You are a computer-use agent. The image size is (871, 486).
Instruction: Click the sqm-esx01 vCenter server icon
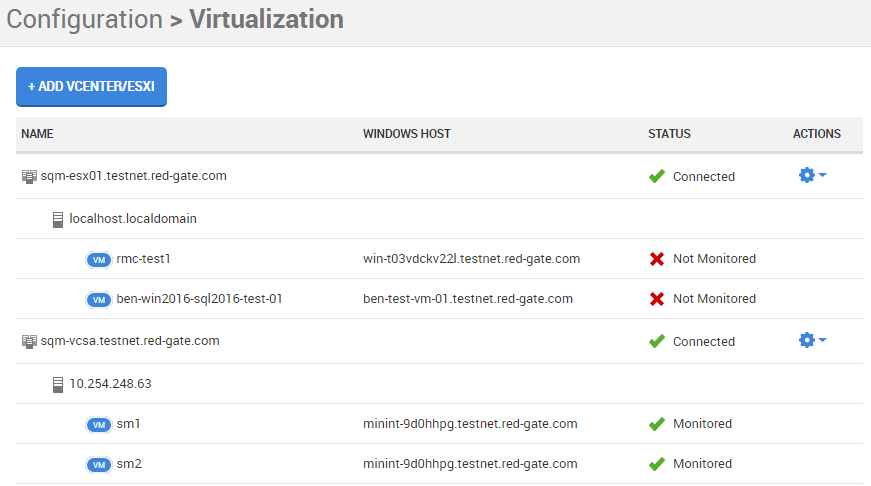coord(28,176)
